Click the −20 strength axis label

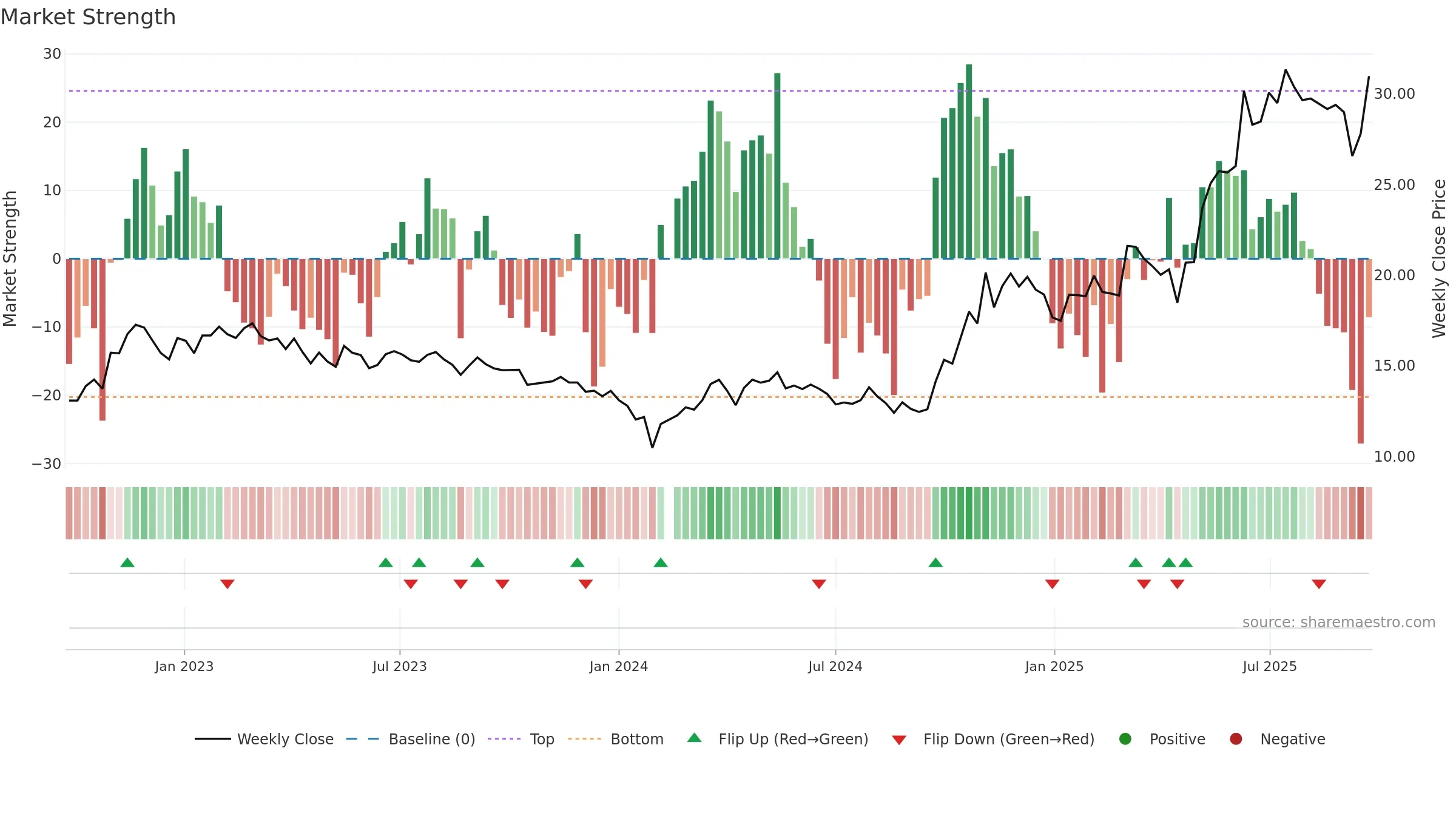pos(47,395)
